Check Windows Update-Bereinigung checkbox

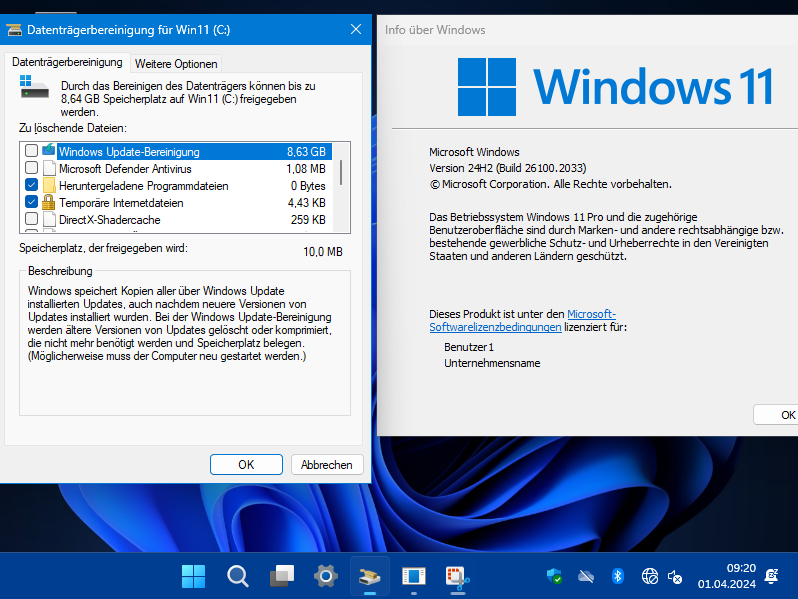32,151
